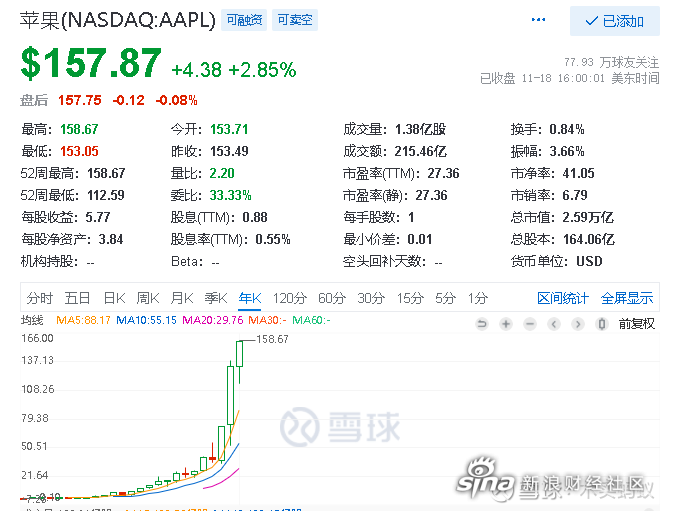The width and height of the screenshot is (674, 511).
Task: Click the after-hours price 157.75
Action: (x=80, y=100)
